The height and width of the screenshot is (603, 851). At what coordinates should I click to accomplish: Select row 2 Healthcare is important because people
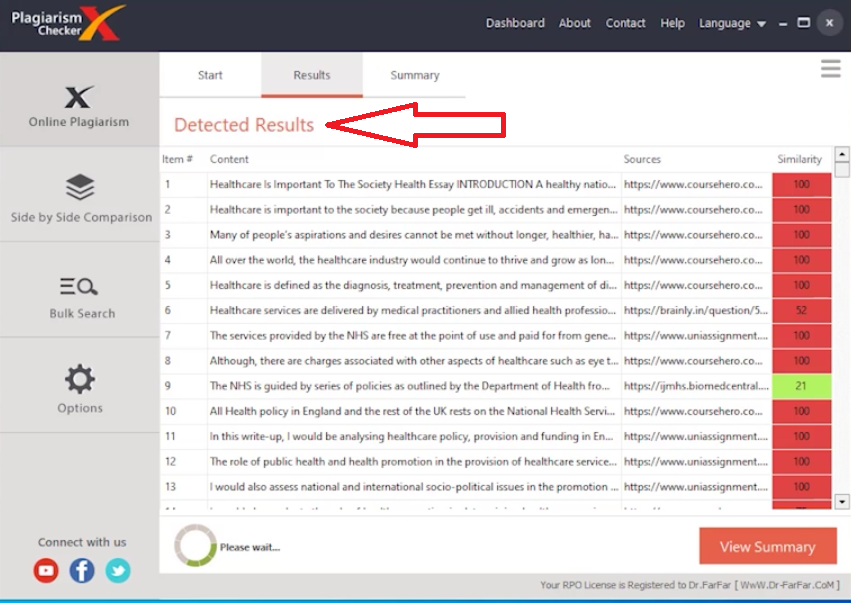[x=496, y=210]
